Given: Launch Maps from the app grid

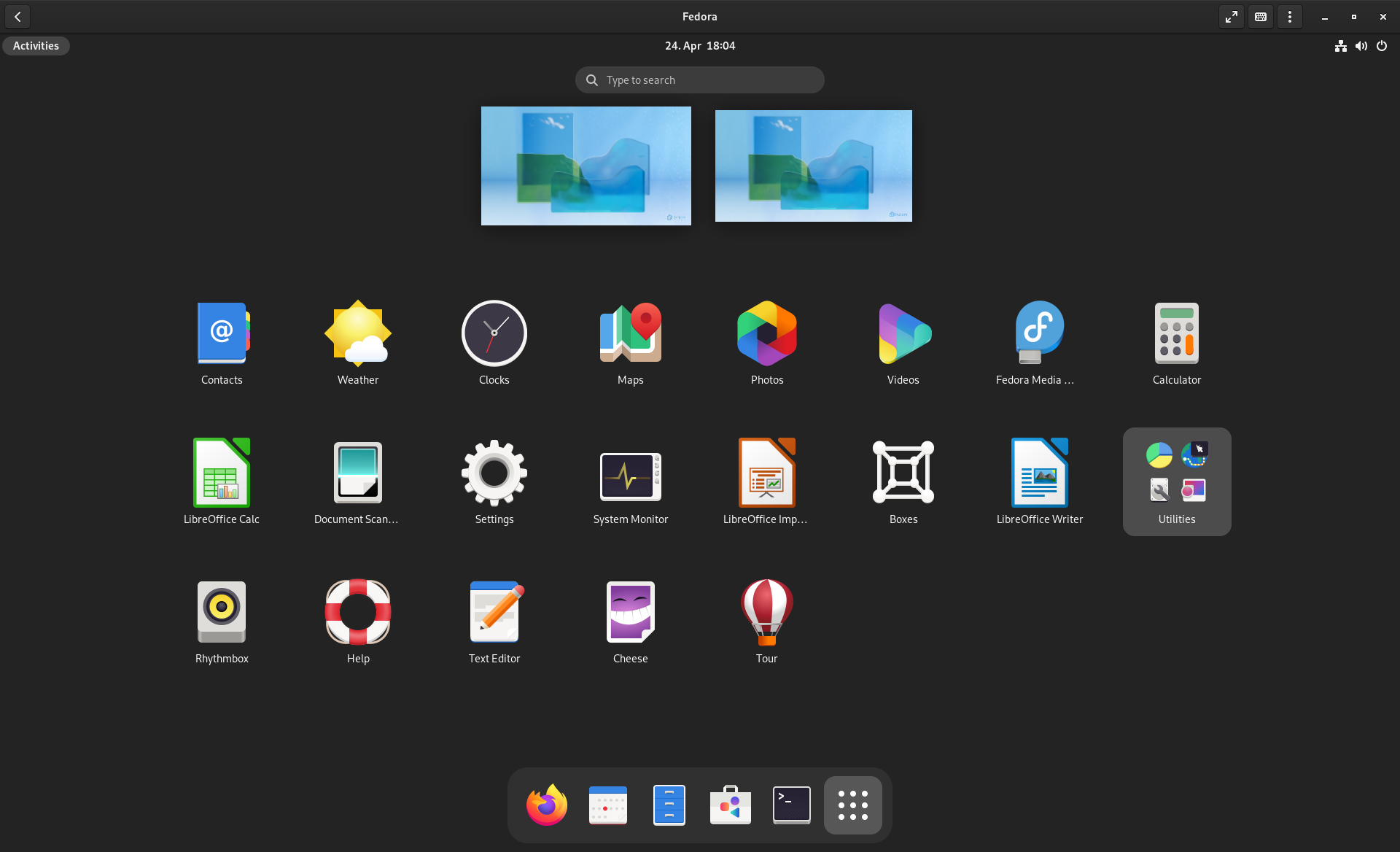Looking at the screenshot, I should [x=631, y=342].
